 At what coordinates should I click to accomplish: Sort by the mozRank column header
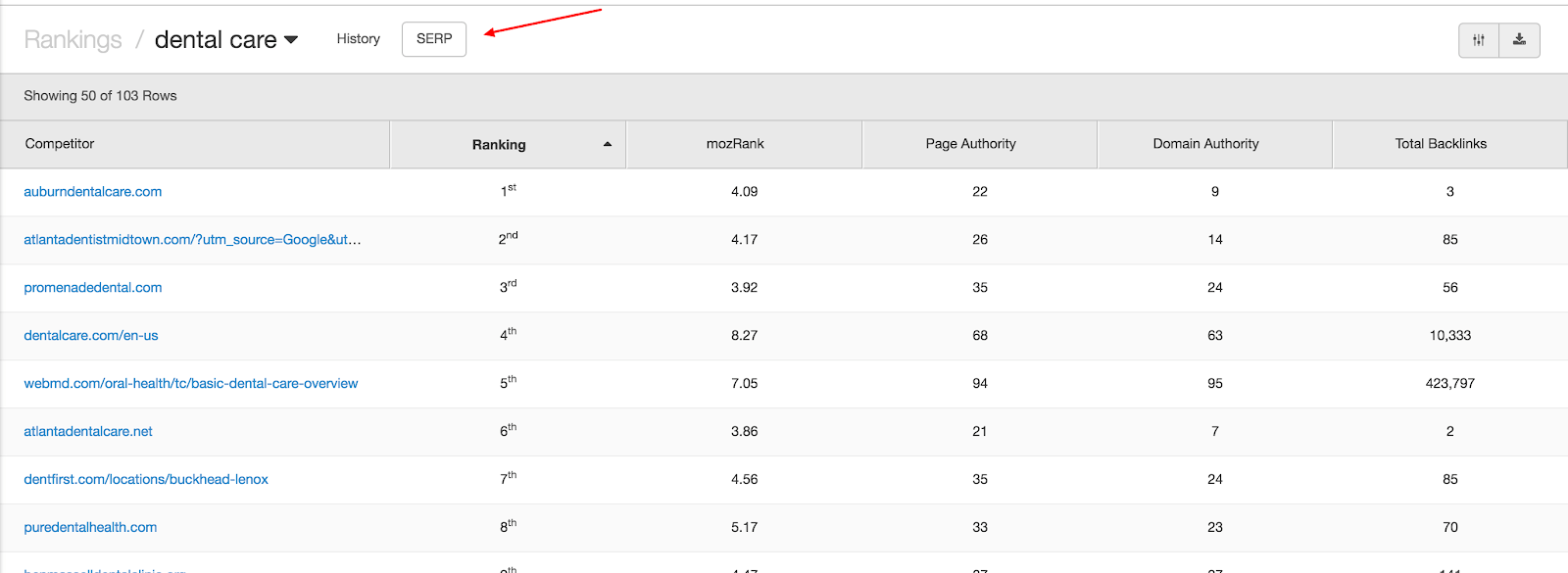coord(735,144)
